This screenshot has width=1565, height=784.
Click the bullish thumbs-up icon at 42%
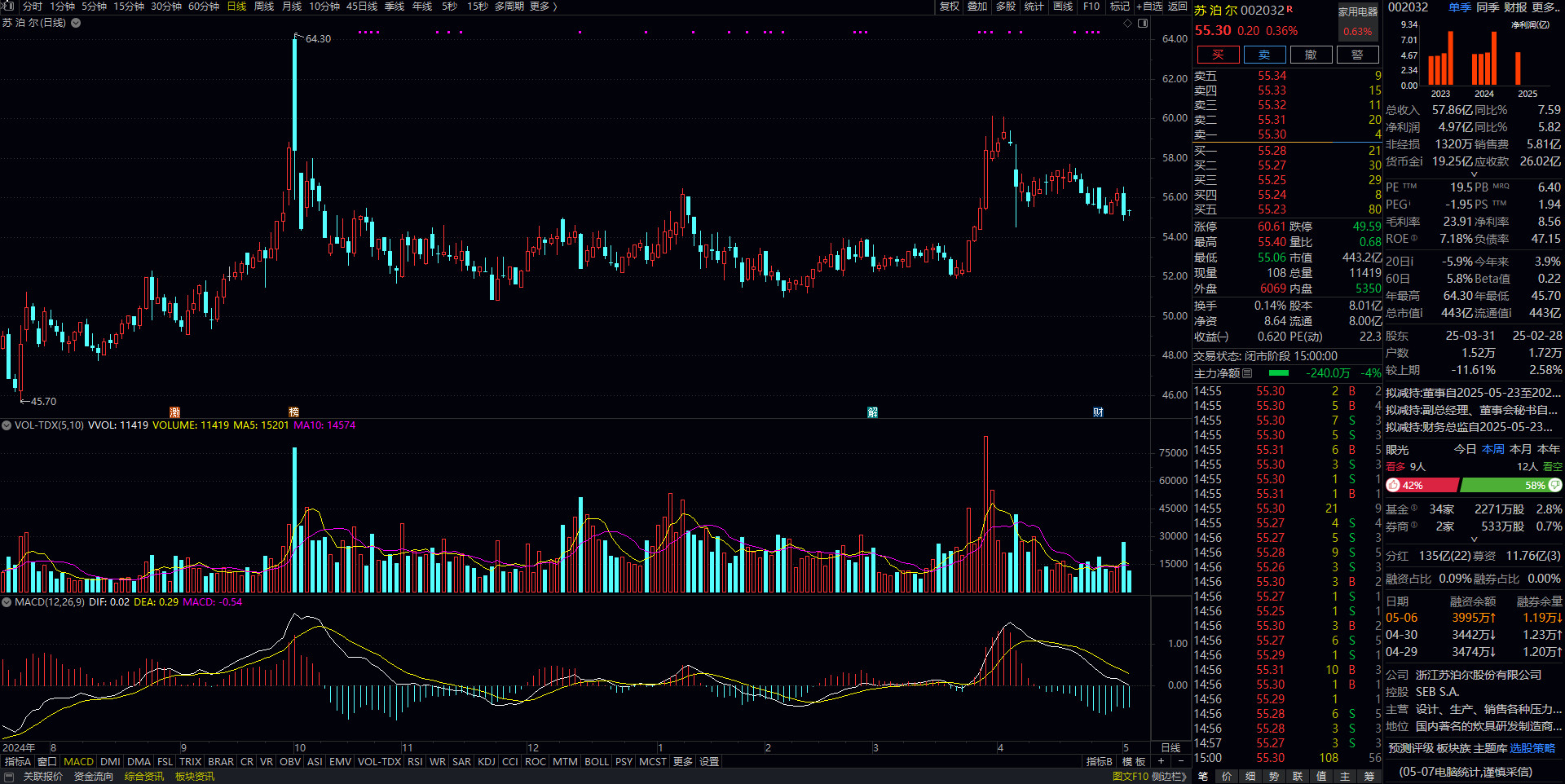pyautogui.click(x=1393, y=485)
